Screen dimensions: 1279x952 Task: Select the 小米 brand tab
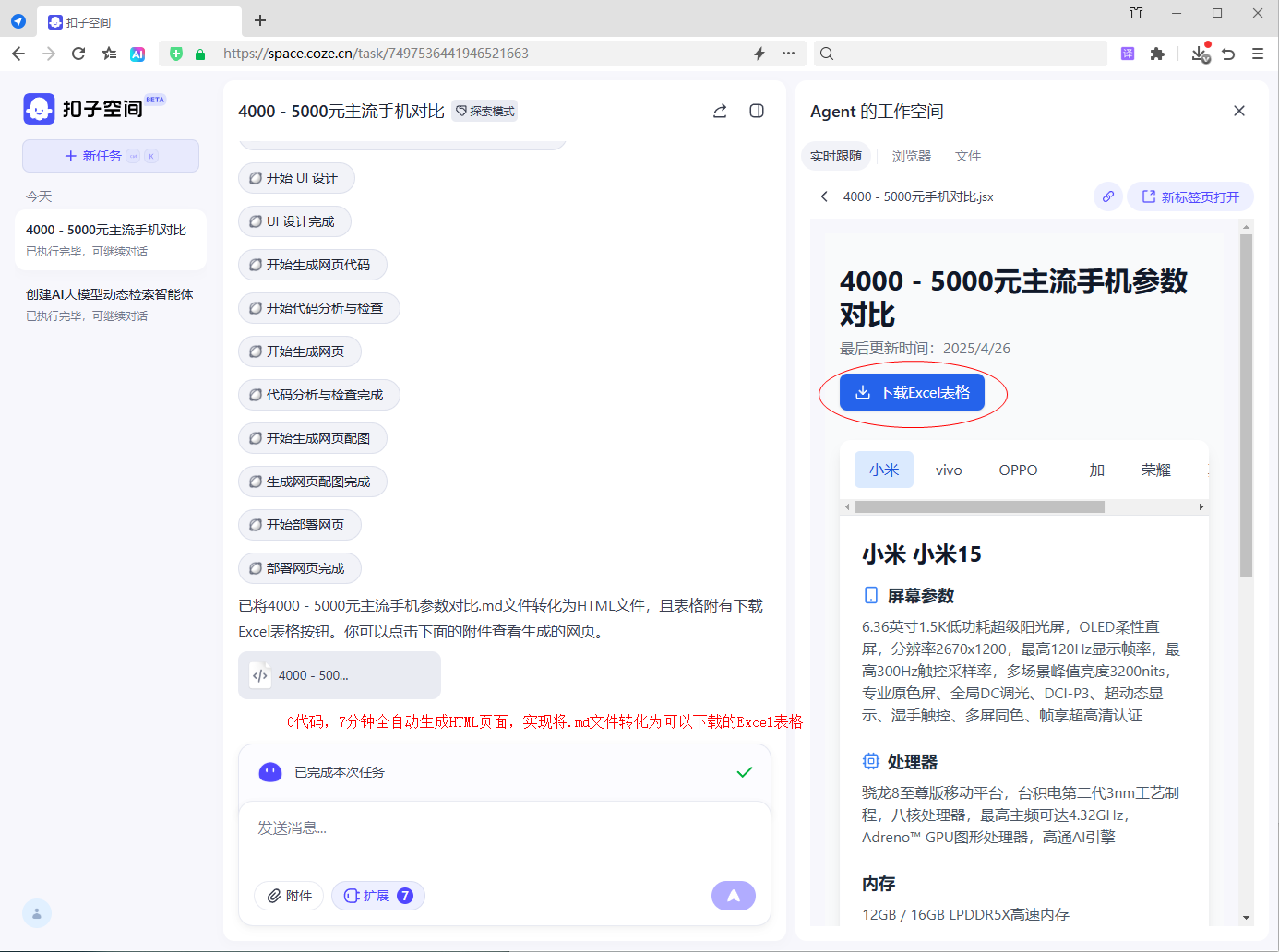pos(884,470)
